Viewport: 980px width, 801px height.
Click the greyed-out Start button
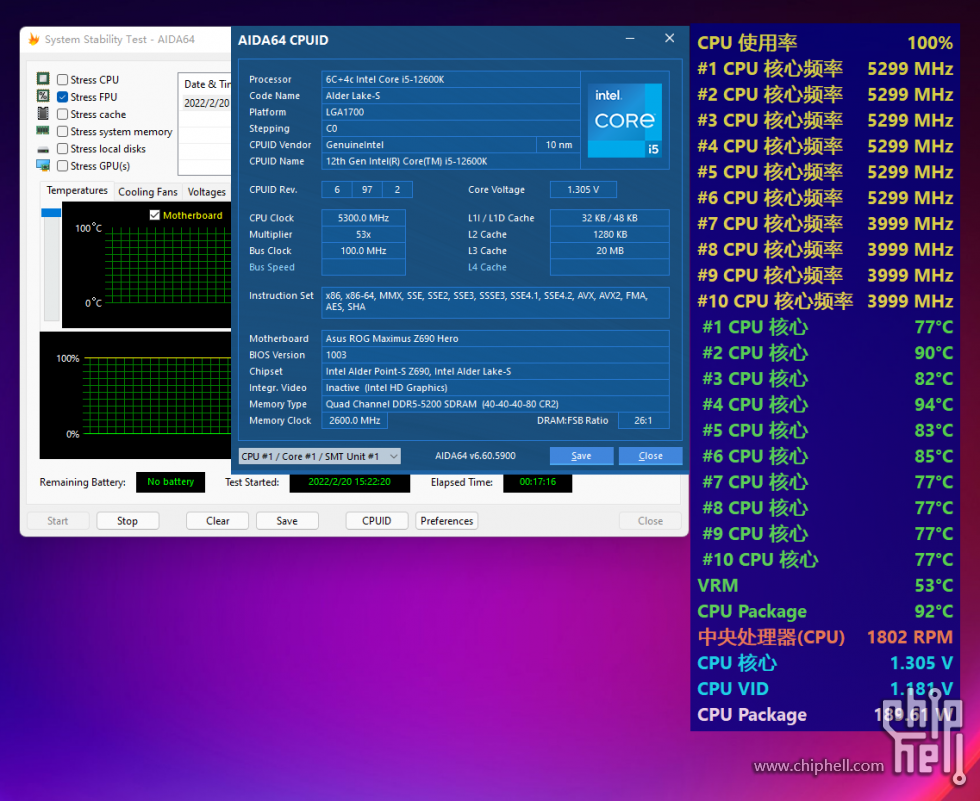[58, 521]
